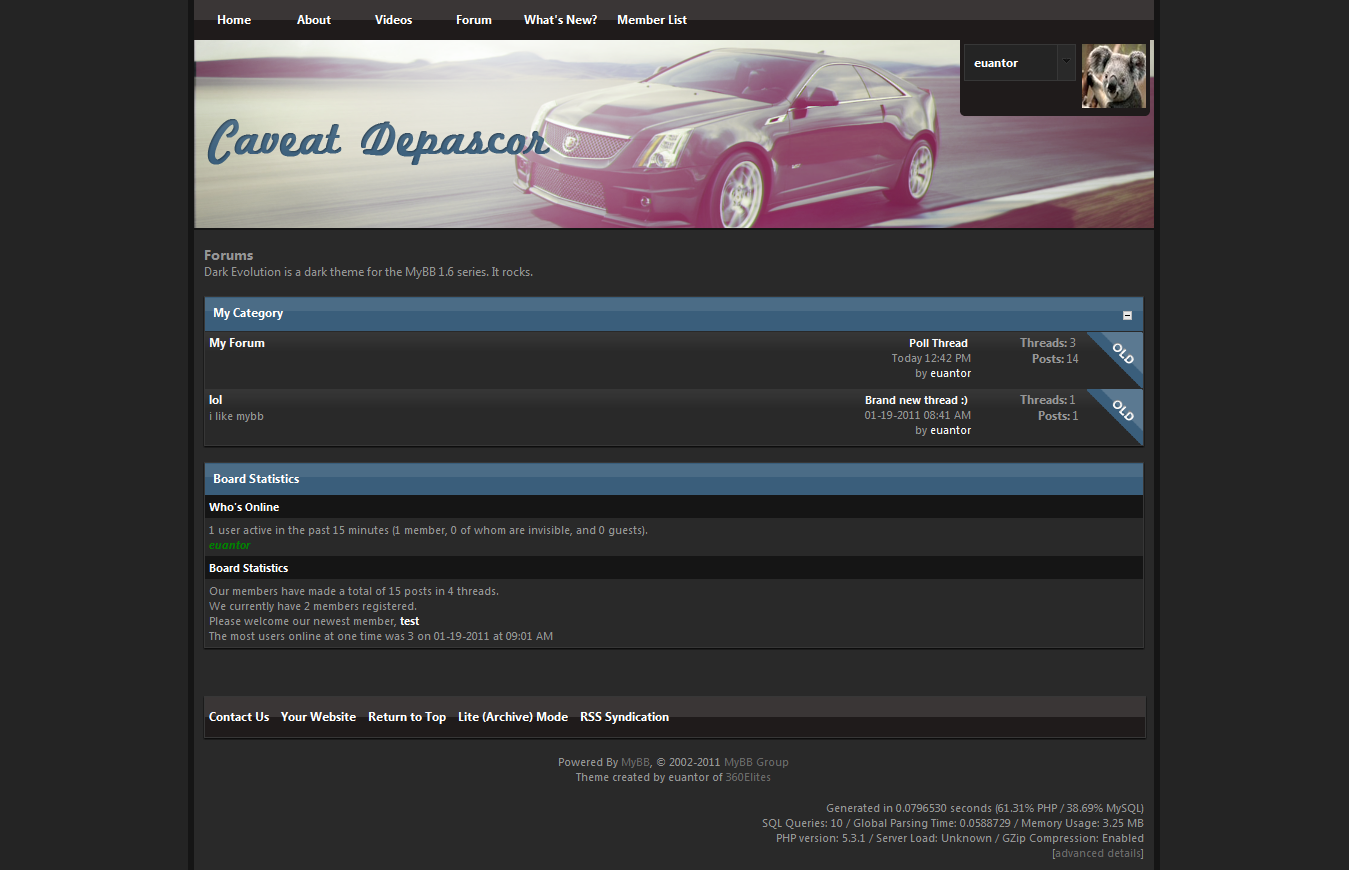View the Member List
The width and height of the screenshot is (1349, 870).
pyautogui.click(x=652, y=20)
